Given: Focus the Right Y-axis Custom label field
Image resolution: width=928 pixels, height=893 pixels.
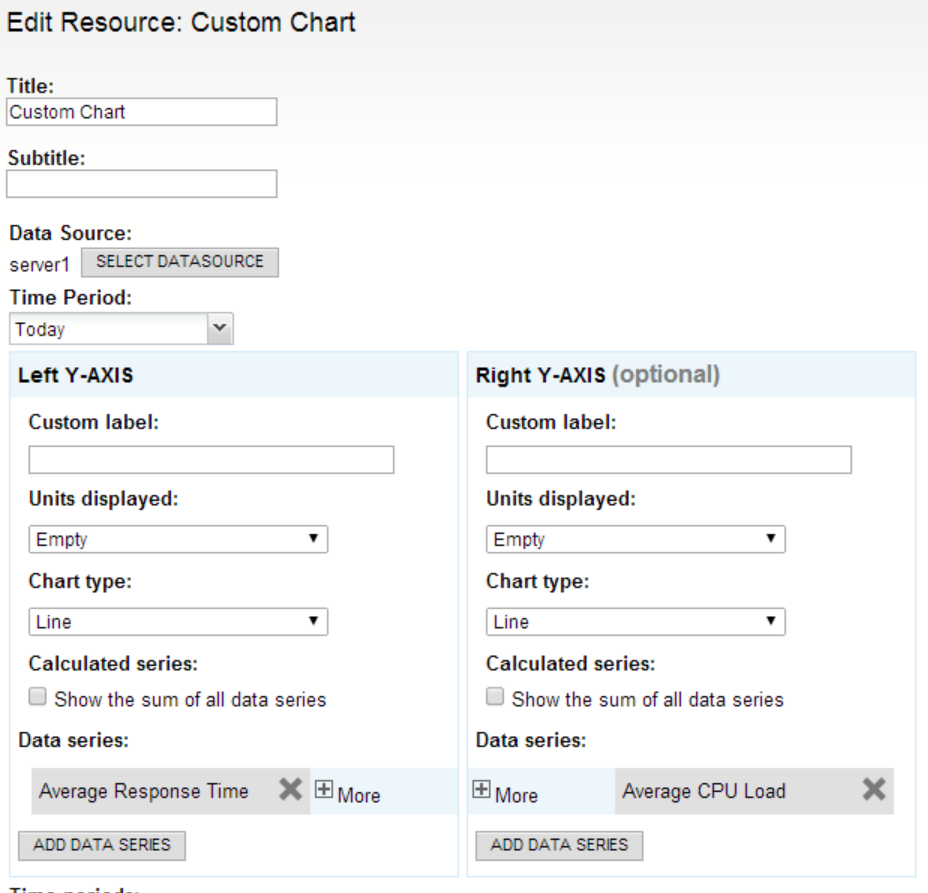Looking at the screenshot, I should [668, 460].
